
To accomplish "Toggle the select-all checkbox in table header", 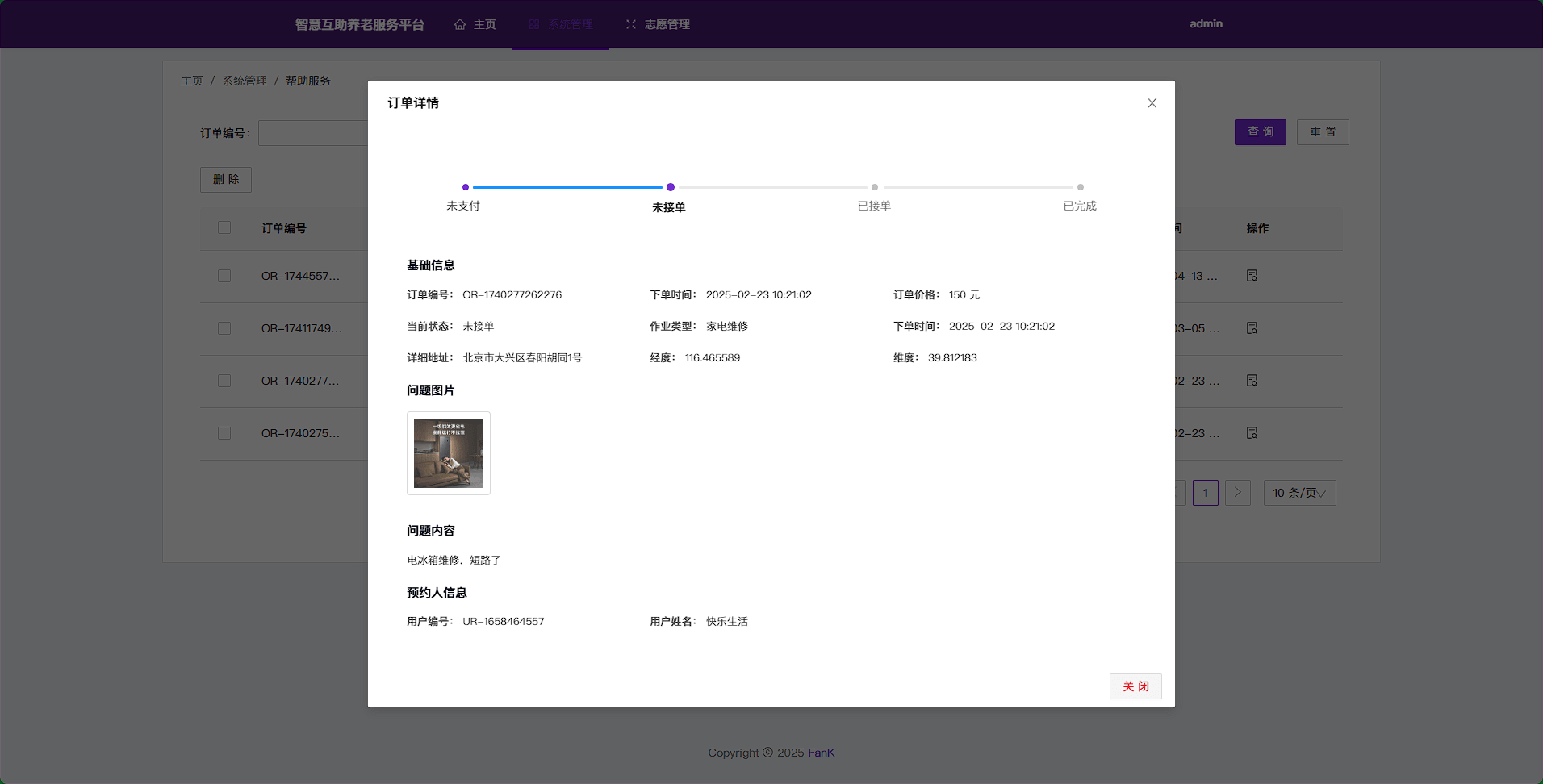I will tap(224, 228).
